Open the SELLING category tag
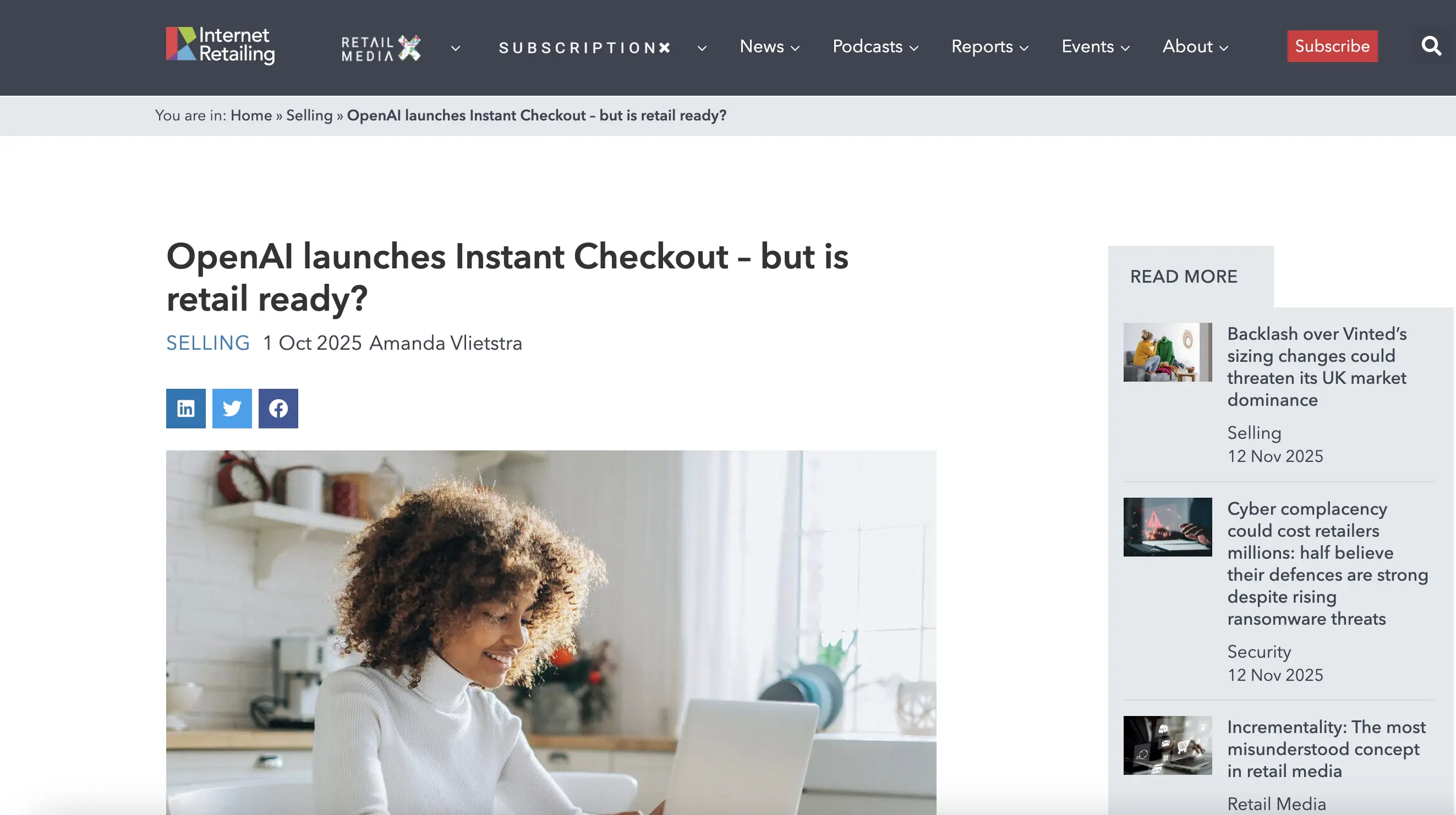 tap(208, 343)
